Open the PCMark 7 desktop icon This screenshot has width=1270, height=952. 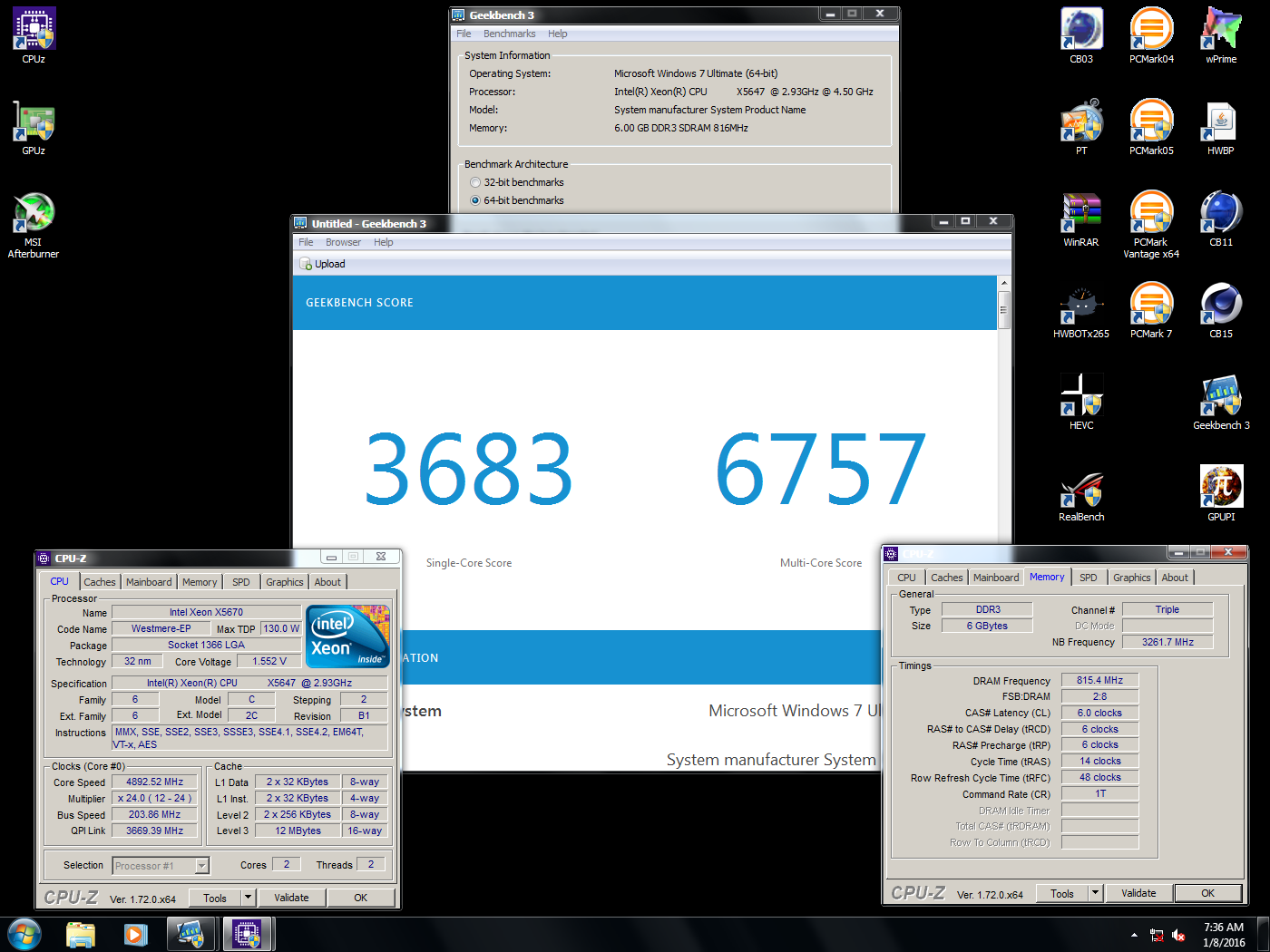pos(1151,310)
